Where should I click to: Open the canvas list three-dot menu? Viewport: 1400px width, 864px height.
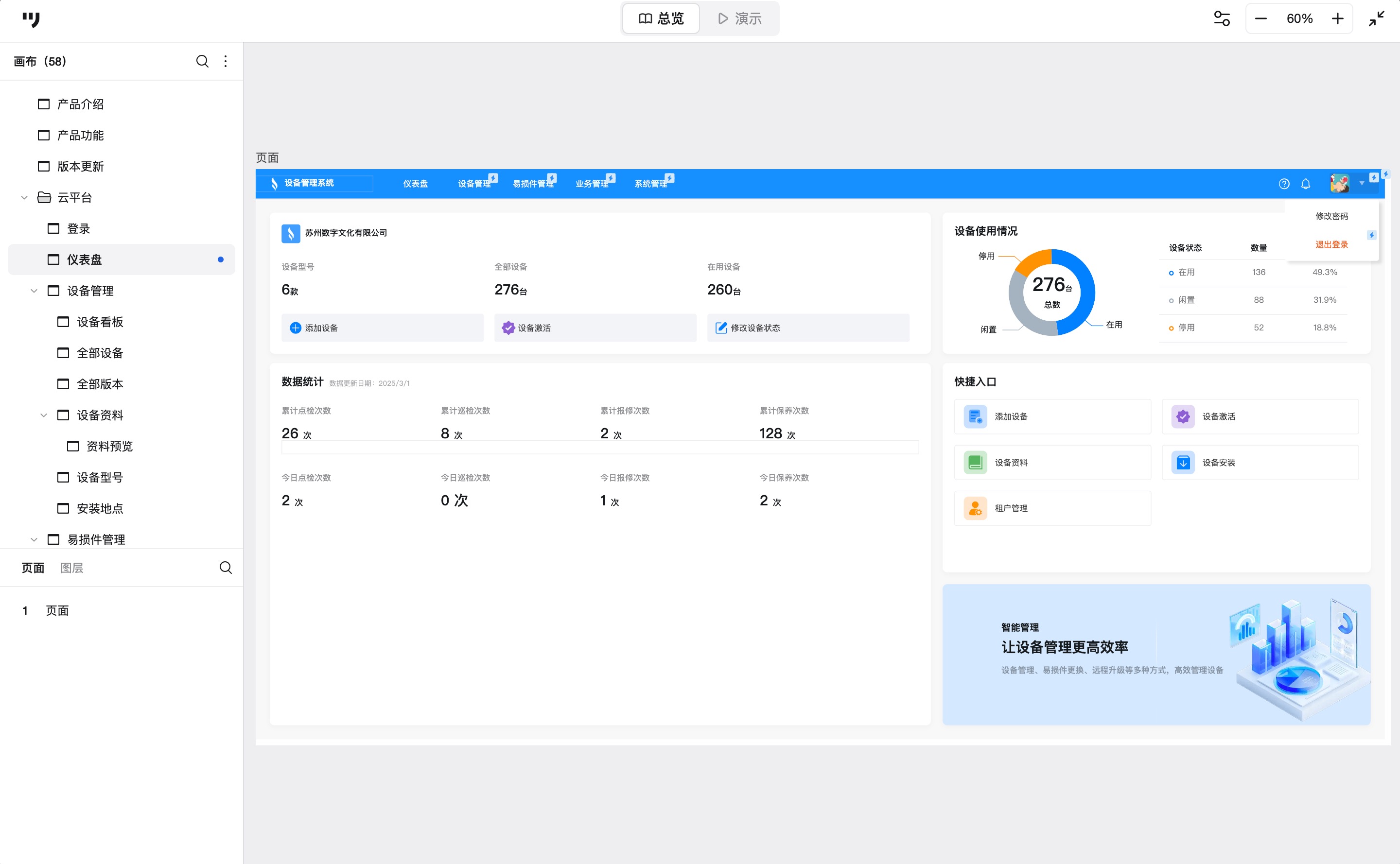226,61
